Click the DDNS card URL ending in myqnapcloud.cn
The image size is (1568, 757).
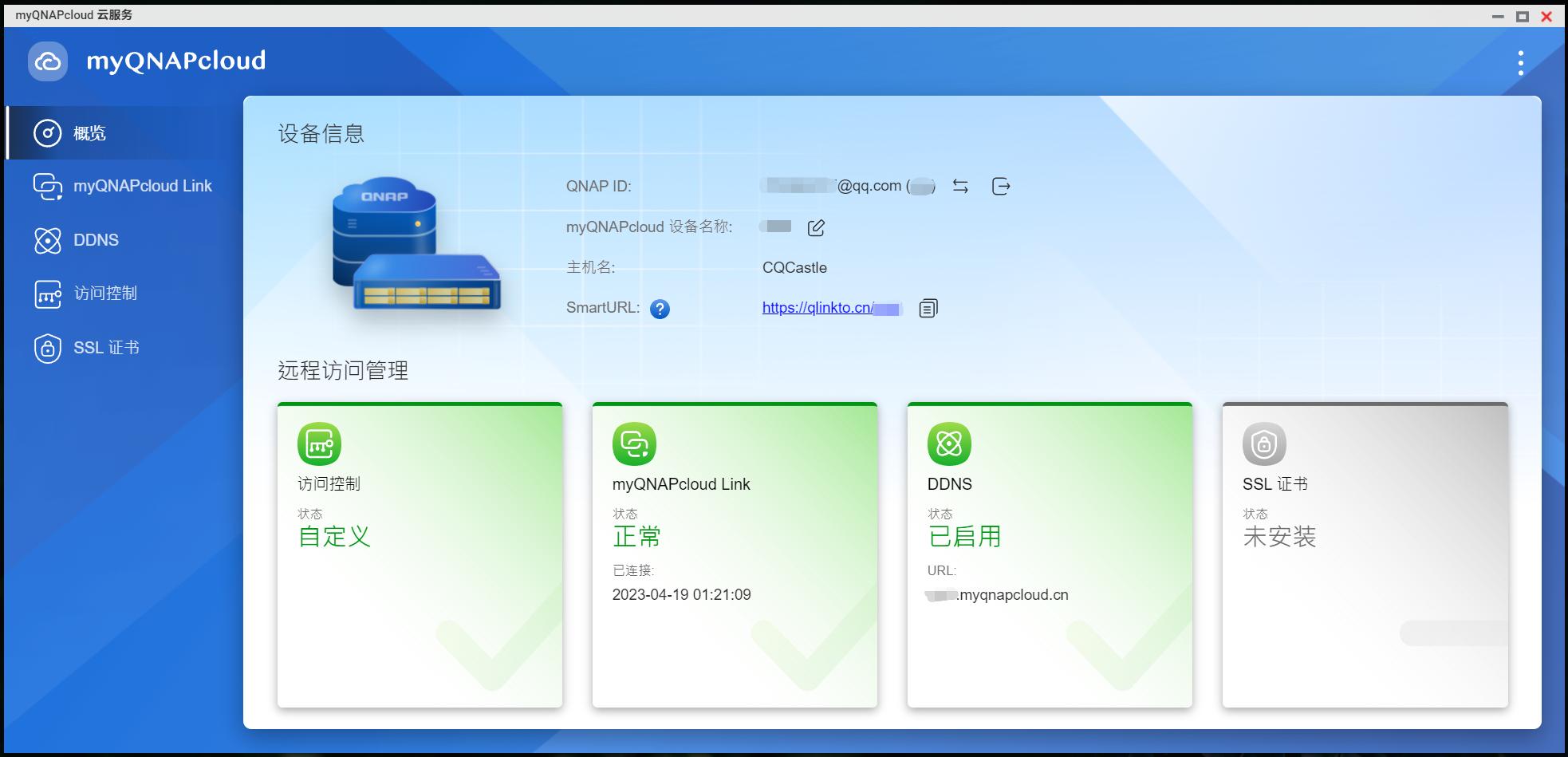[999, 594]
